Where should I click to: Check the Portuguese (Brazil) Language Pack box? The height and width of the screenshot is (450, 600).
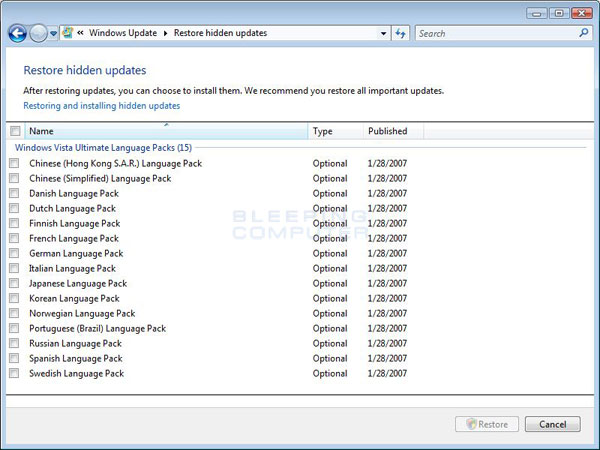pyautogui.click(x=14, y=328)
